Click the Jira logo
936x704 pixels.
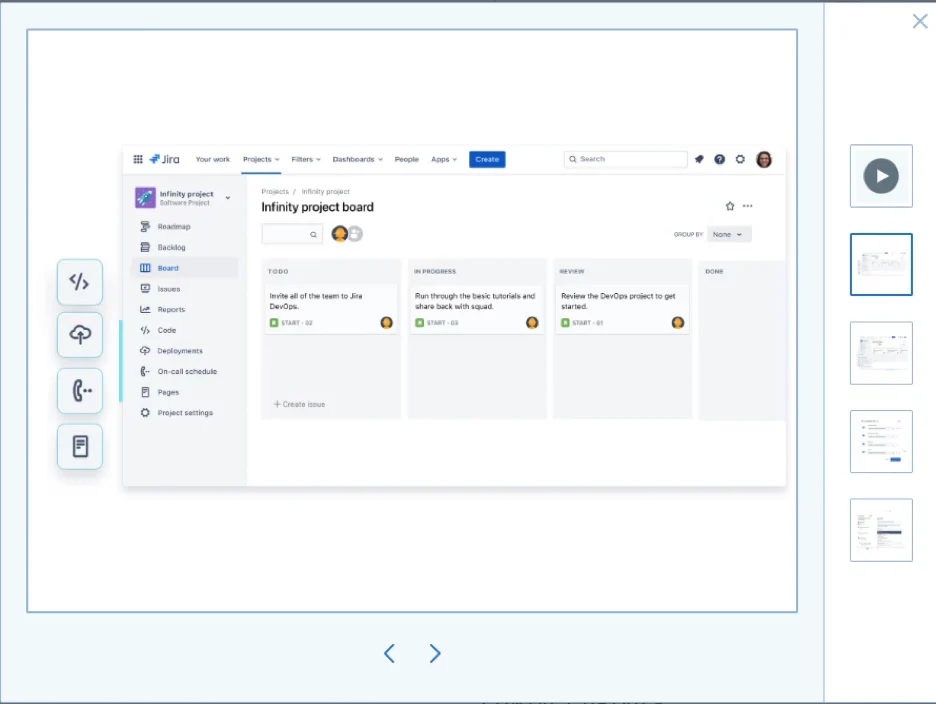click(164, 159)
